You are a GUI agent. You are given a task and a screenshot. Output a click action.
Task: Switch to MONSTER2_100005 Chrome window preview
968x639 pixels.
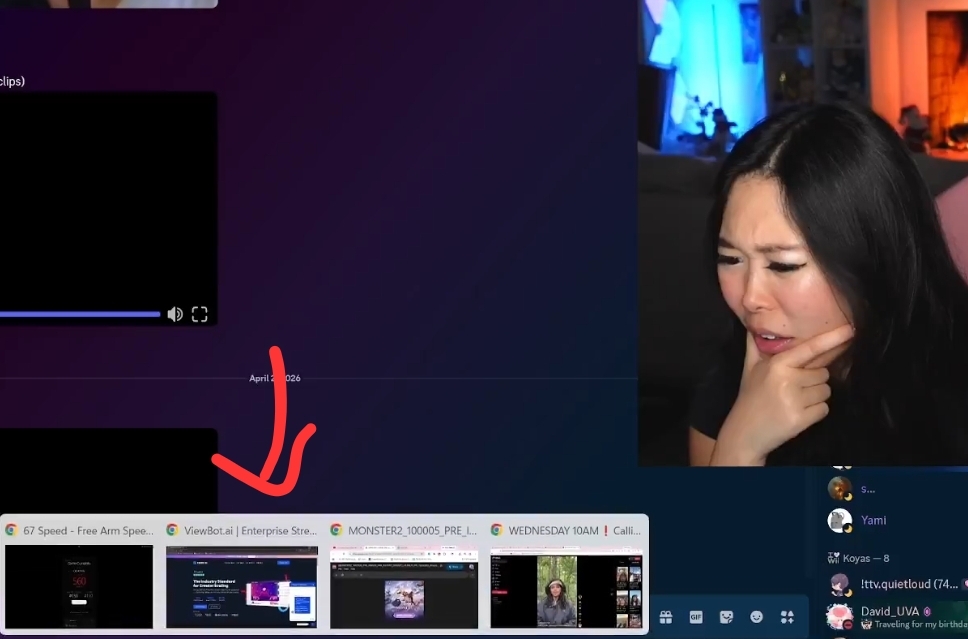pyautogui.click(x=404, y=587)
